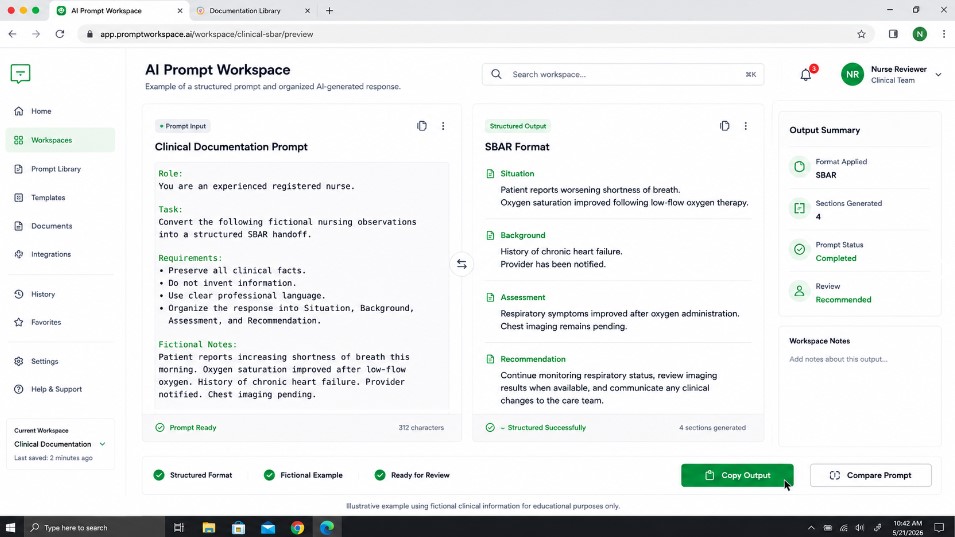This screenshot has height=537, width=955.
Task: Open browser side panel icon
Action: pos(893,34)
